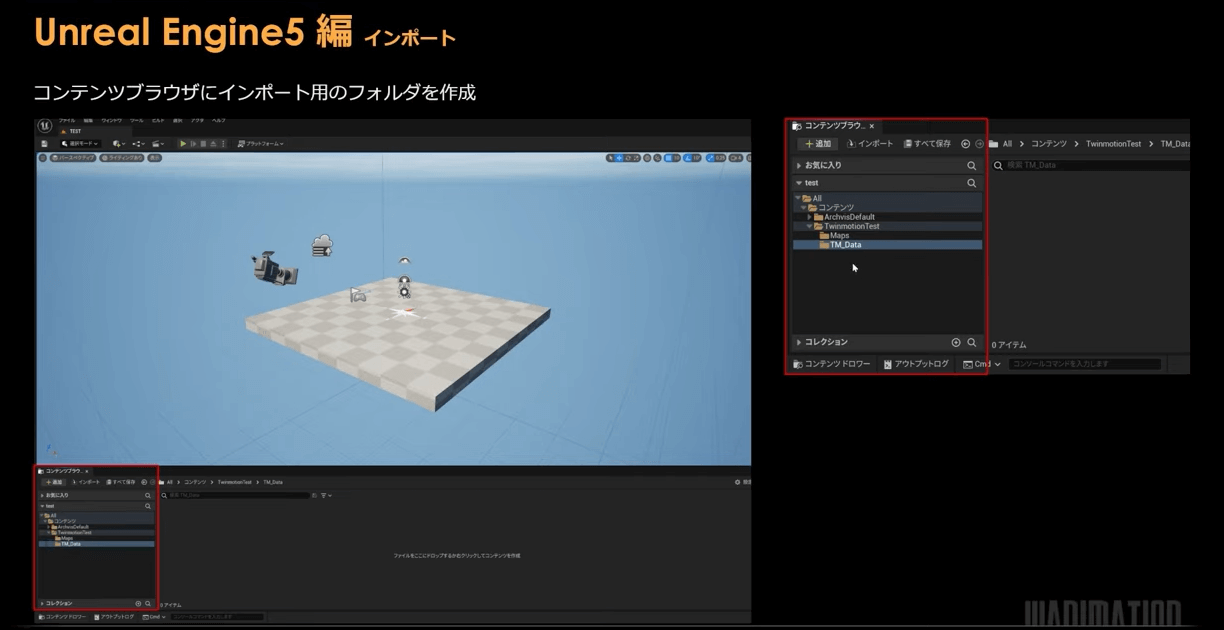1224x630 pixels.
Task: Click the 追加 button in enlarged Content Browser
Action: coord(819,144)
